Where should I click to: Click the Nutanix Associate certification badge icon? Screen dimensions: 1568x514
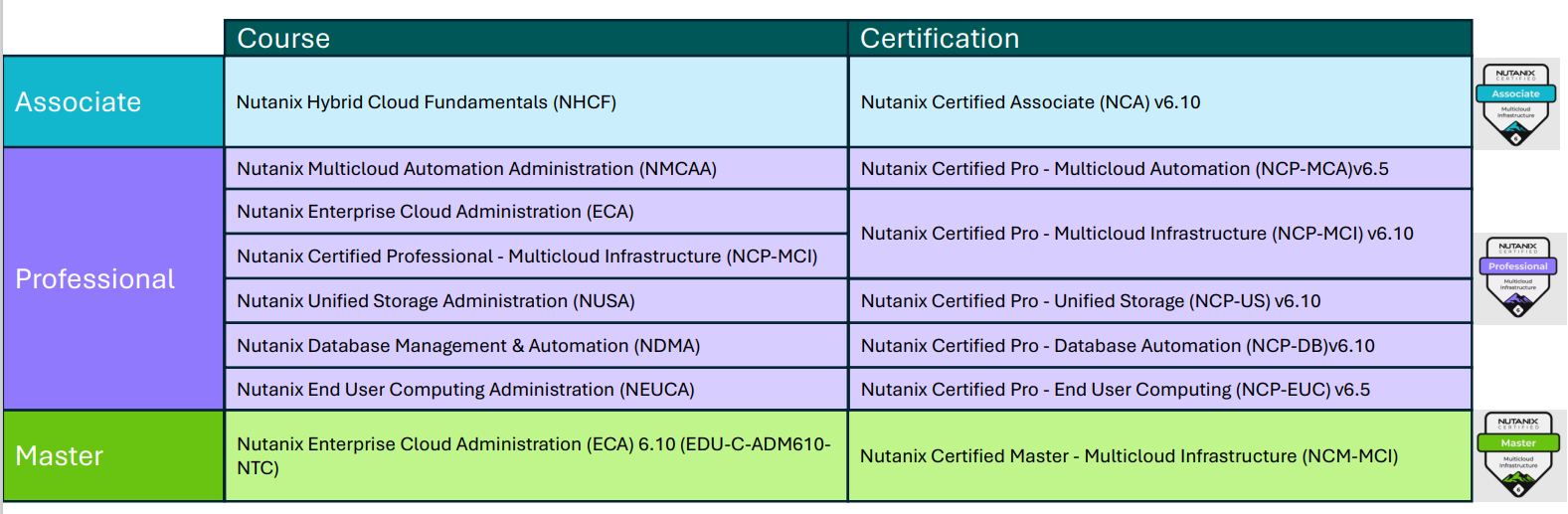click(1515, 103)
